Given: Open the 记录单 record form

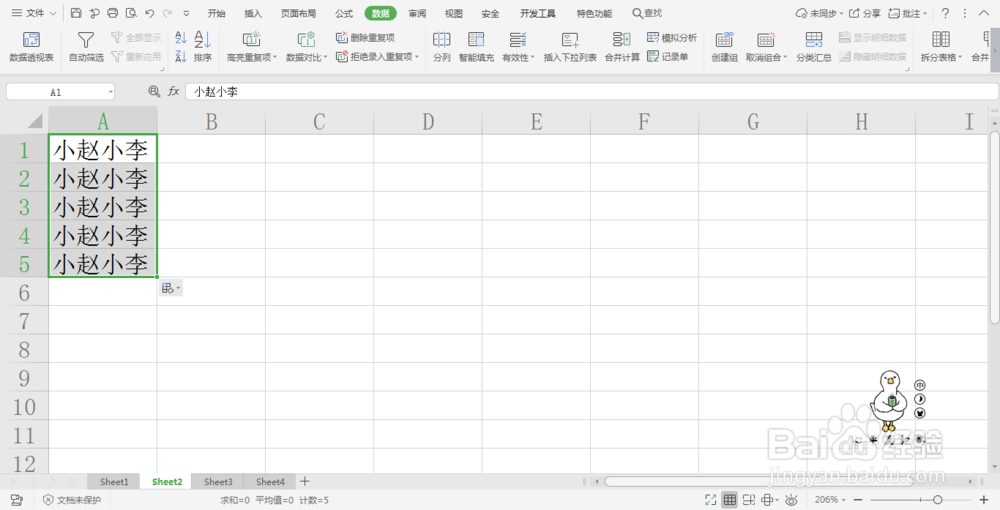Looking at the screenshot, I should [x=668, y=57].
